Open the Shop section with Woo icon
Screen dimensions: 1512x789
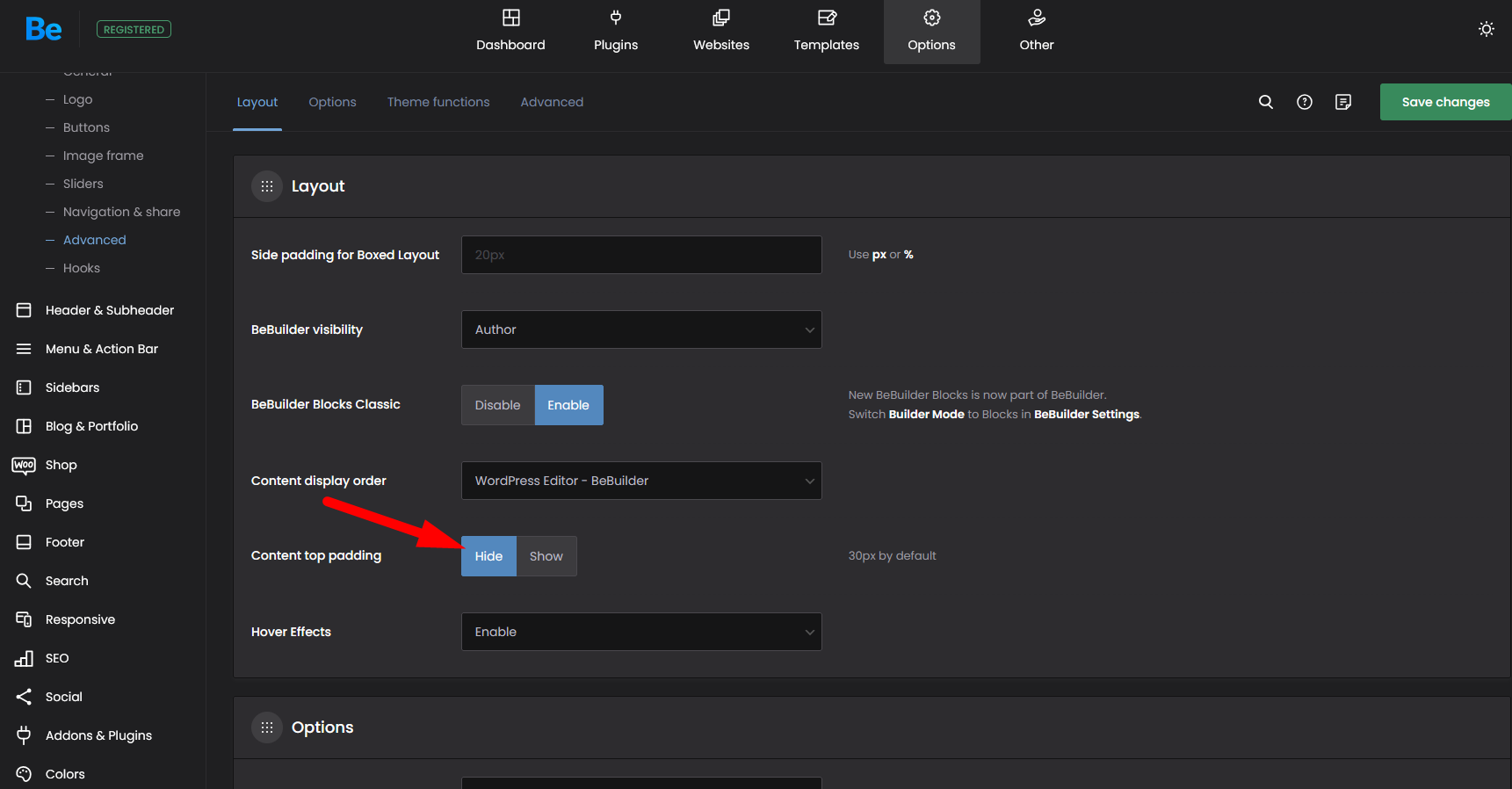pos(61,465)
